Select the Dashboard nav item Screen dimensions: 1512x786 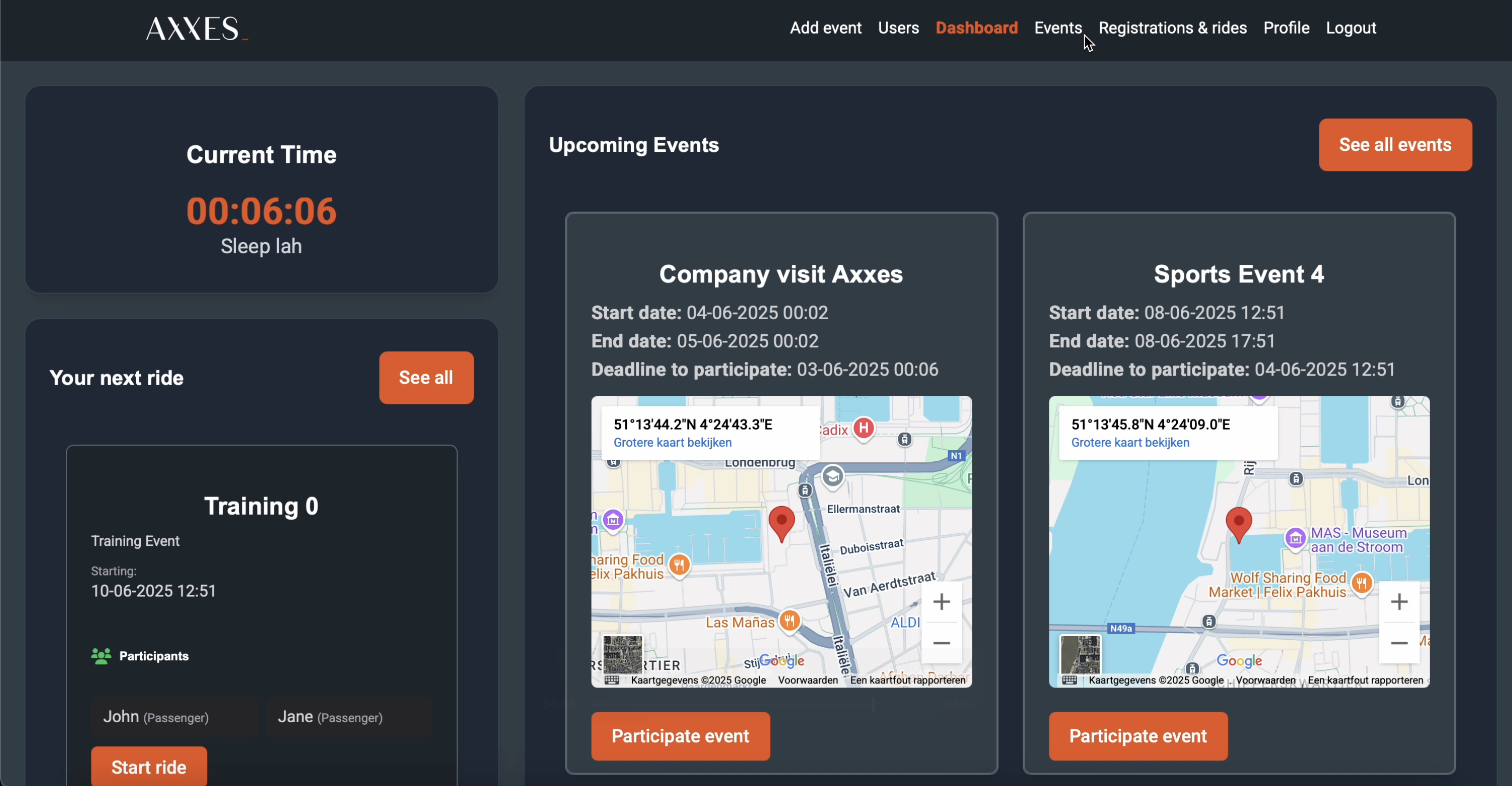[976, 28]
